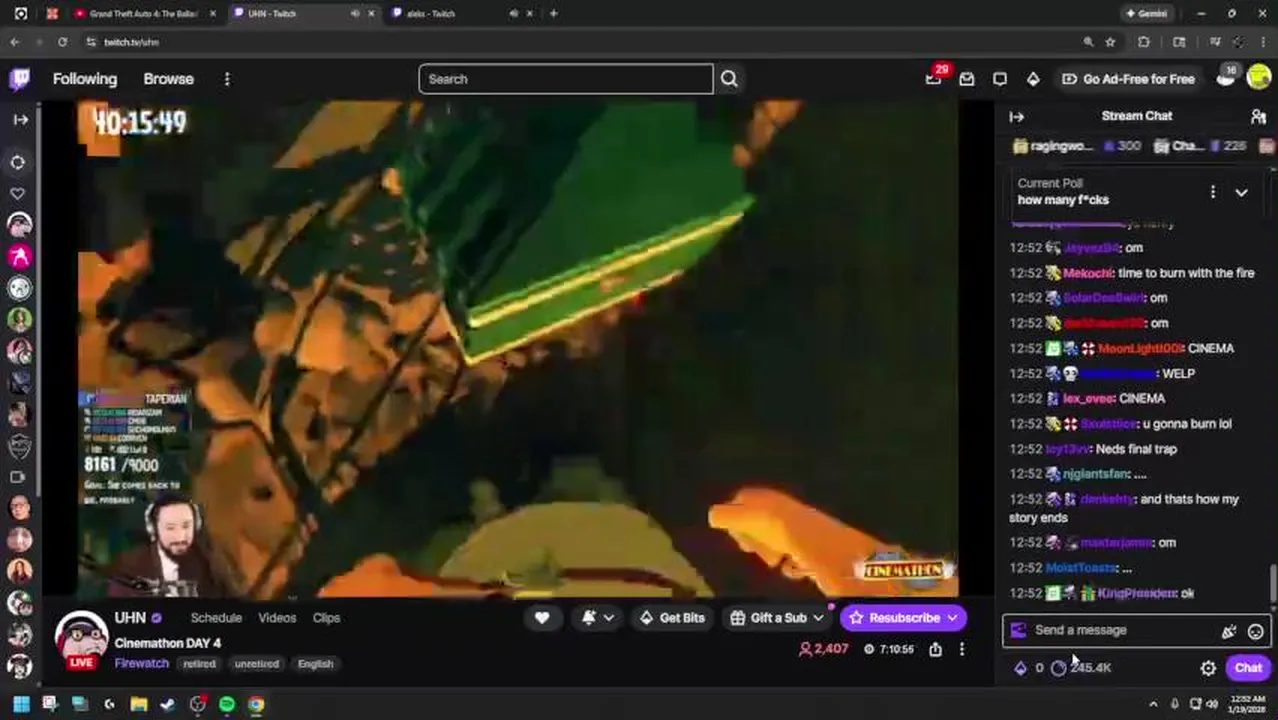The width and height of the screenshot is (1278, 720).
Task: Open the profile avatar menu
Action: point(1259,79)
